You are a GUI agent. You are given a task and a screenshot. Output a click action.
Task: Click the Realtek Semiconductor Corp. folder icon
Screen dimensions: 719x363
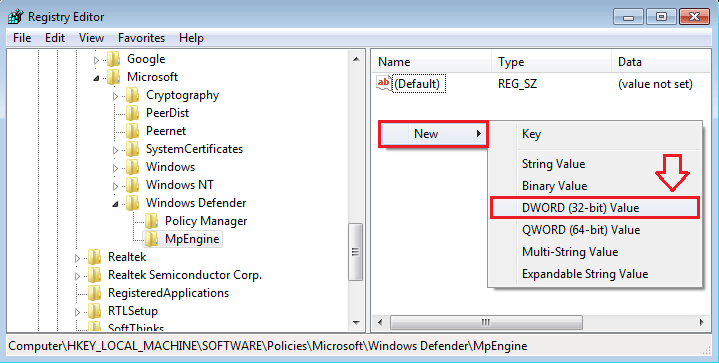pos(94,275)
